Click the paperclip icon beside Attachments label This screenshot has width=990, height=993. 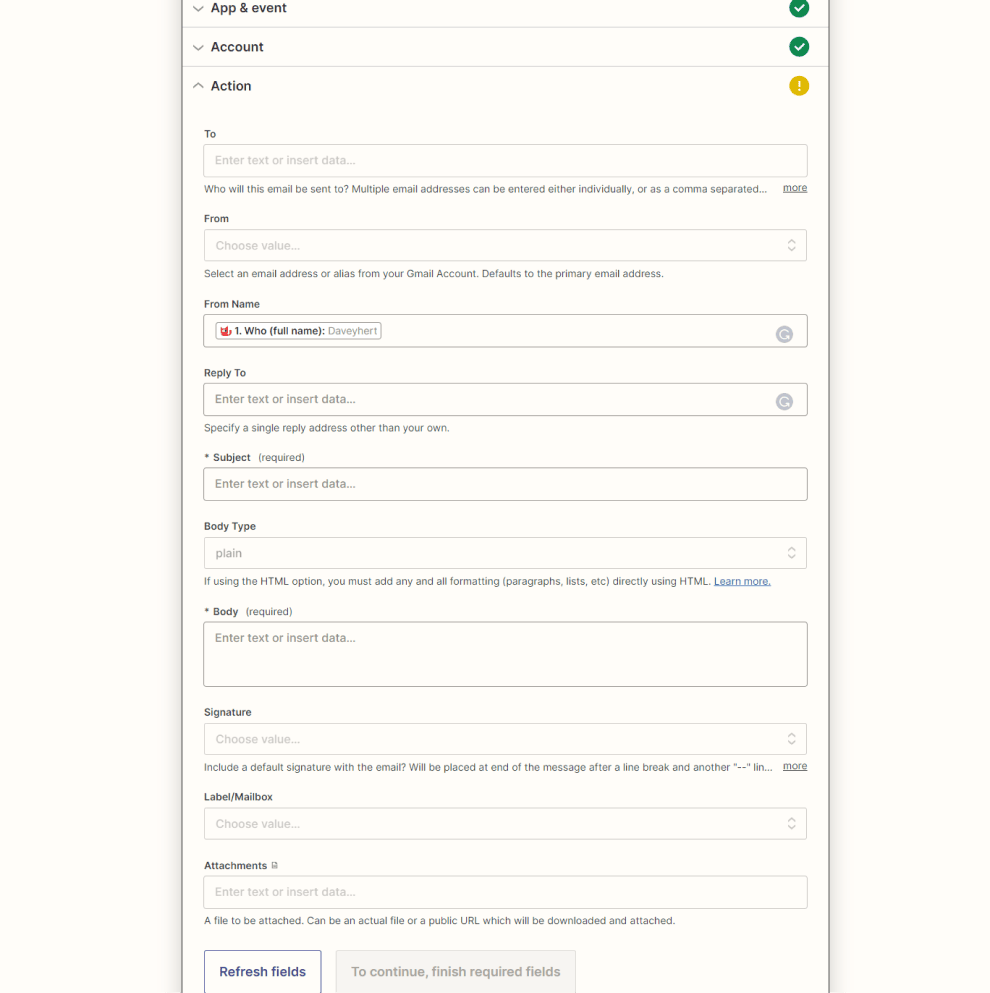click(273, 864)
